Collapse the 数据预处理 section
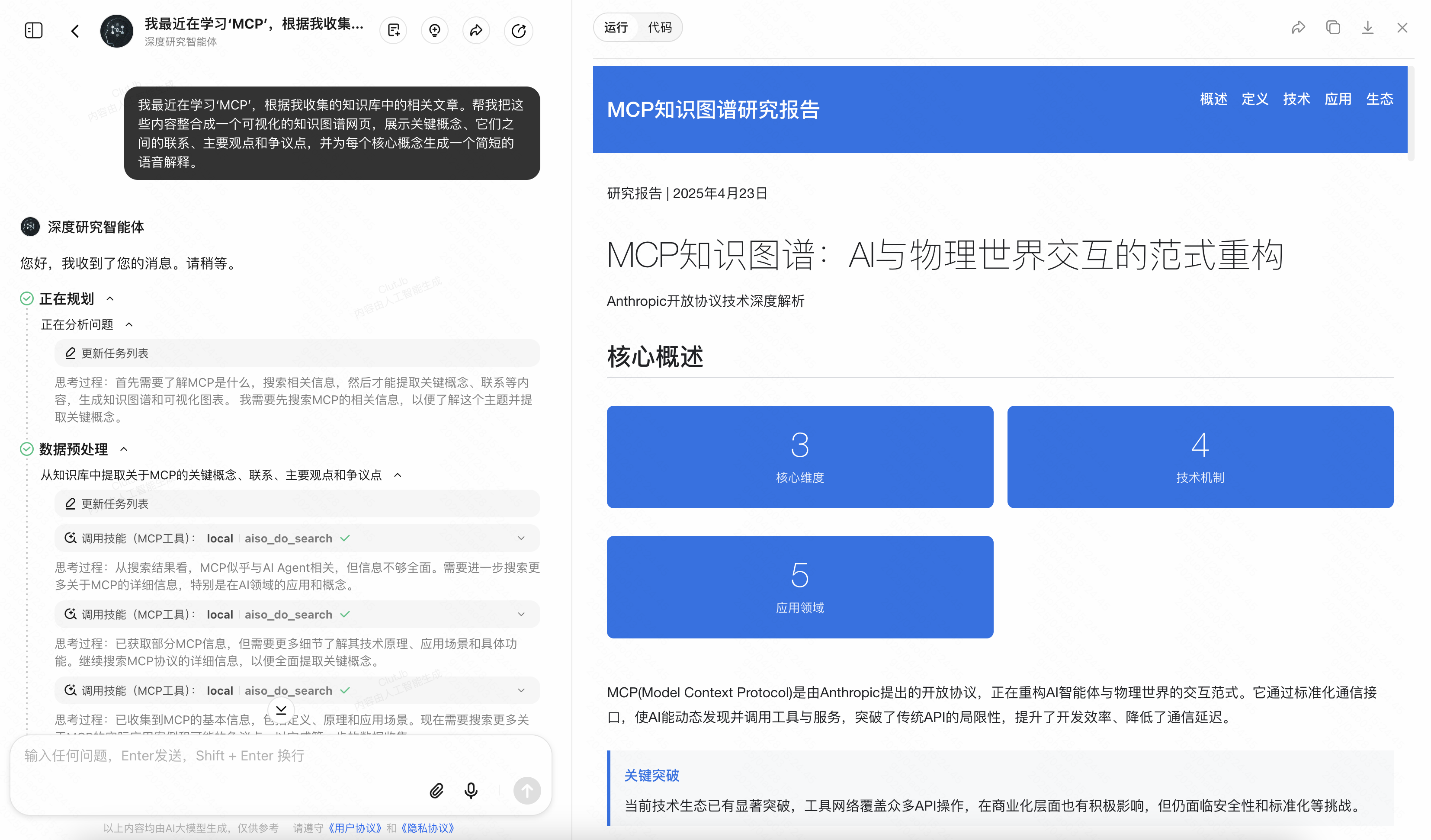 pos(124,449)
